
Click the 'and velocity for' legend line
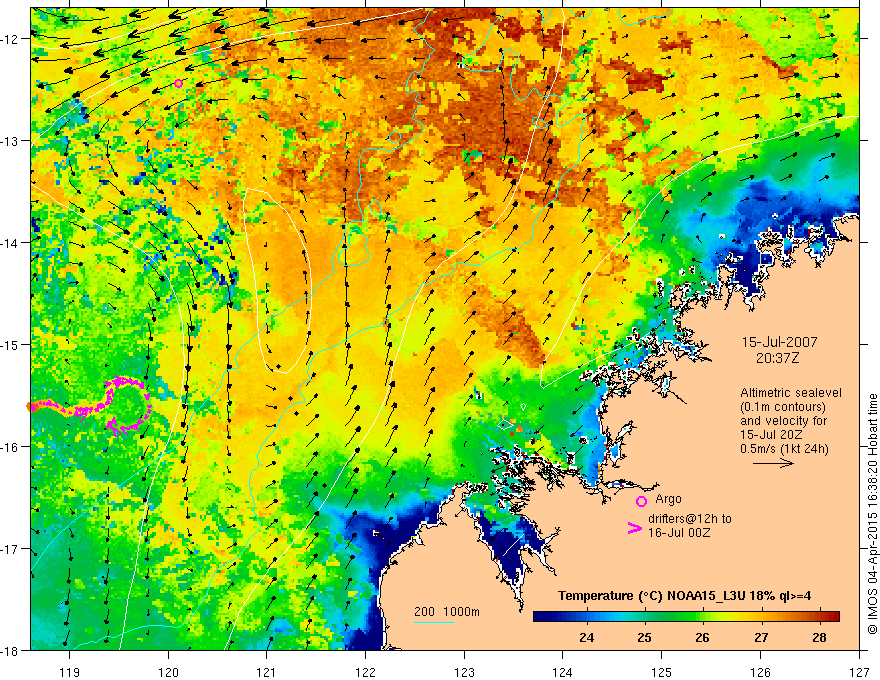click(783, 421)
